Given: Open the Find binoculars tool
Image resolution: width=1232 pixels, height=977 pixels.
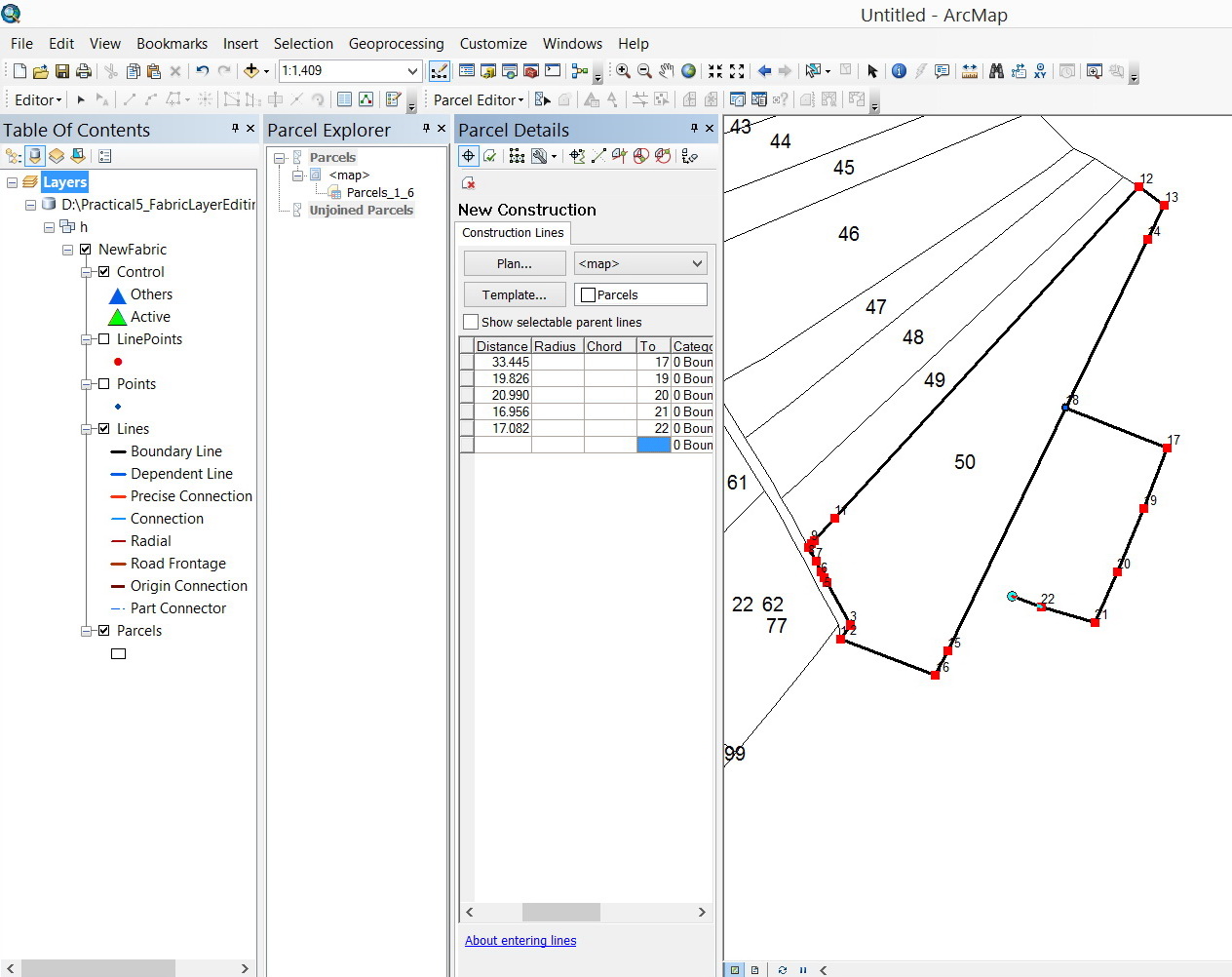Looking at the screenshot, I should 996,71.
